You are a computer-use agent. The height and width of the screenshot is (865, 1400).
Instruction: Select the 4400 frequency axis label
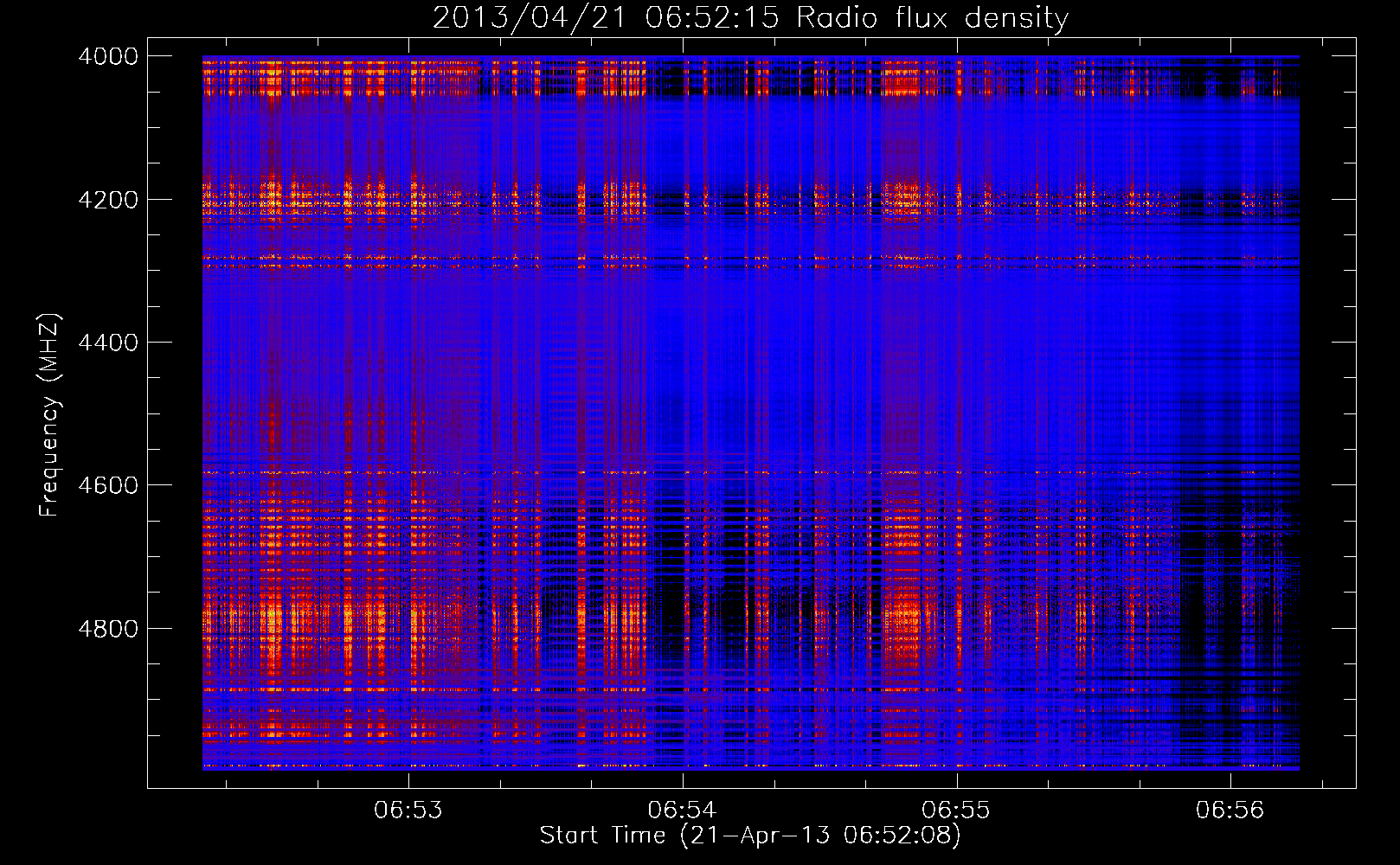pyautogui.click(x=108, y=343)
